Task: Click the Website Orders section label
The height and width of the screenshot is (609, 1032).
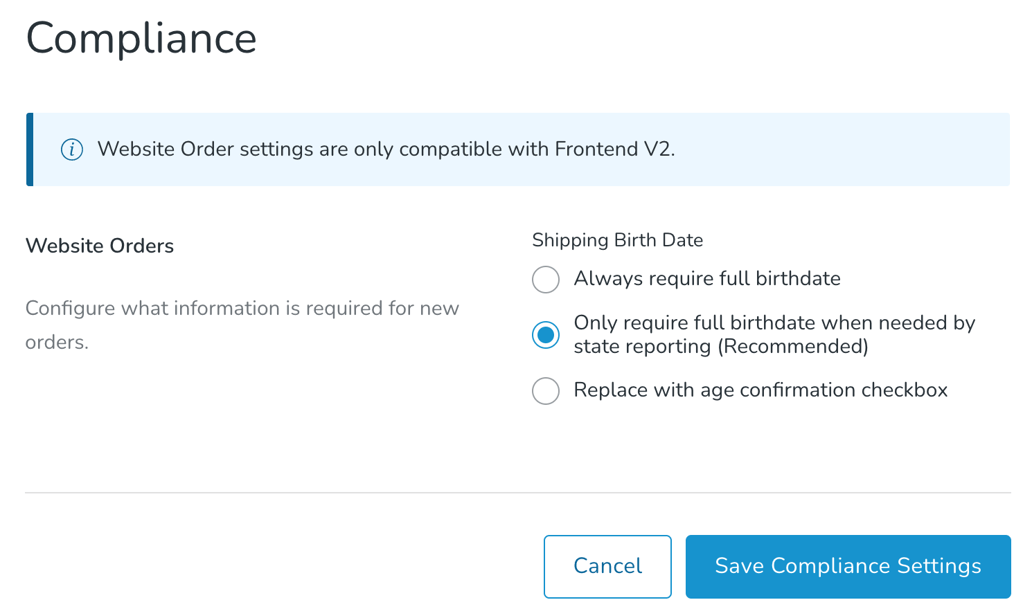Action: click(99, 245)
